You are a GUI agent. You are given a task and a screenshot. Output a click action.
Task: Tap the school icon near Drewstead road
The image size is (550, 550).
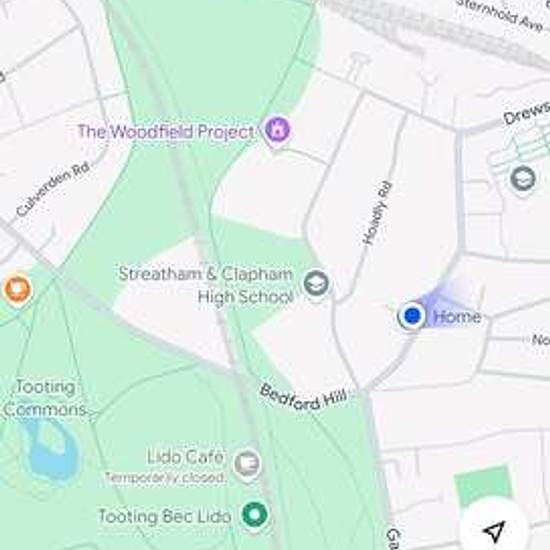pos(523,180)
